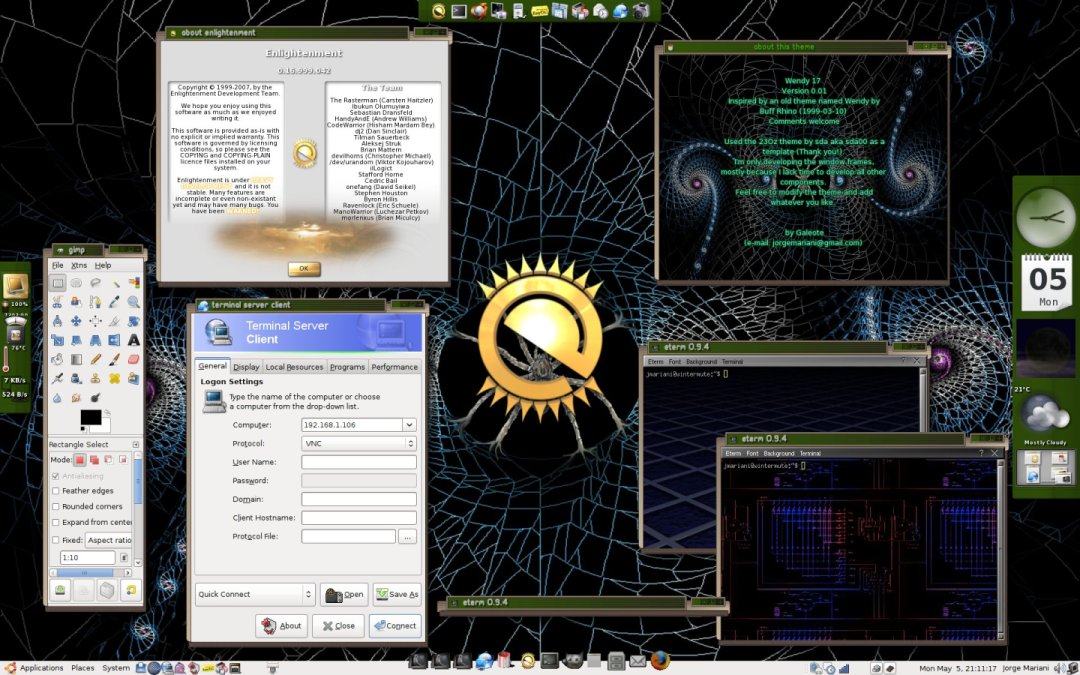1080x675 pixels.
Task: Open Background menu in lower Eterm window
Action: [x=779, y=453]
